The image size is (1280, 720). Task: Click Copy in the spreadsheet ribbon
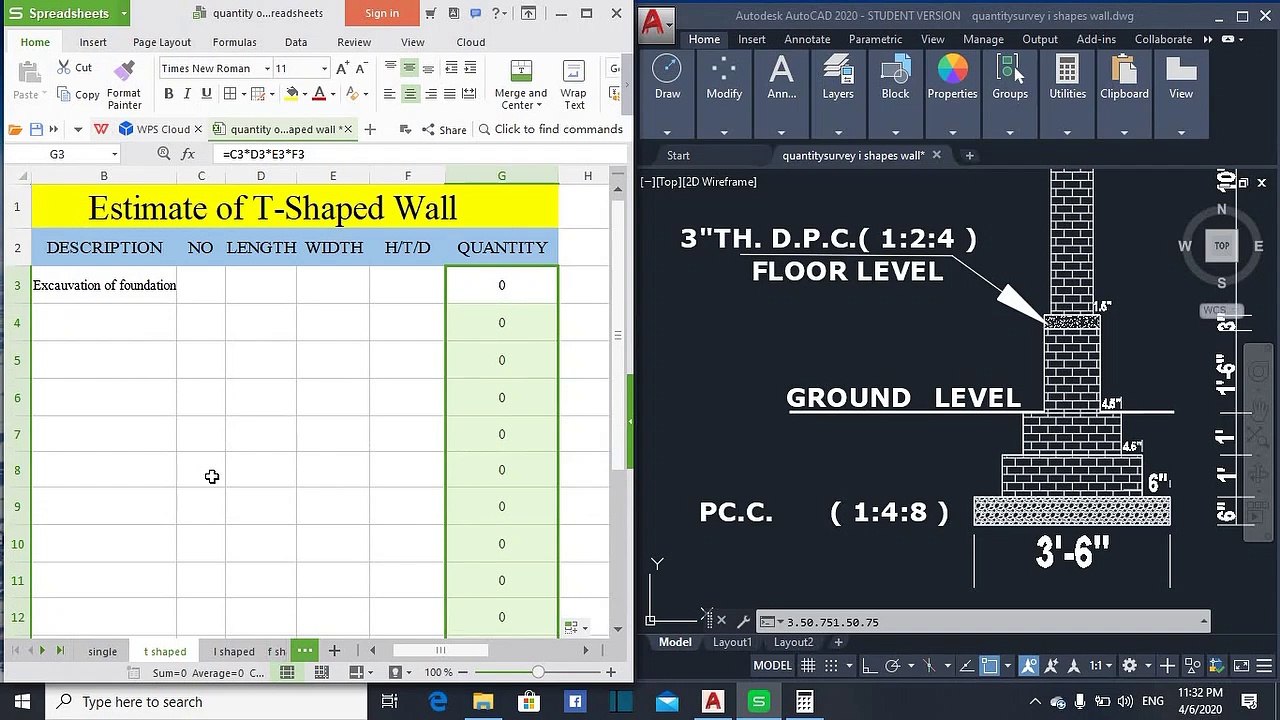point(77,95)
